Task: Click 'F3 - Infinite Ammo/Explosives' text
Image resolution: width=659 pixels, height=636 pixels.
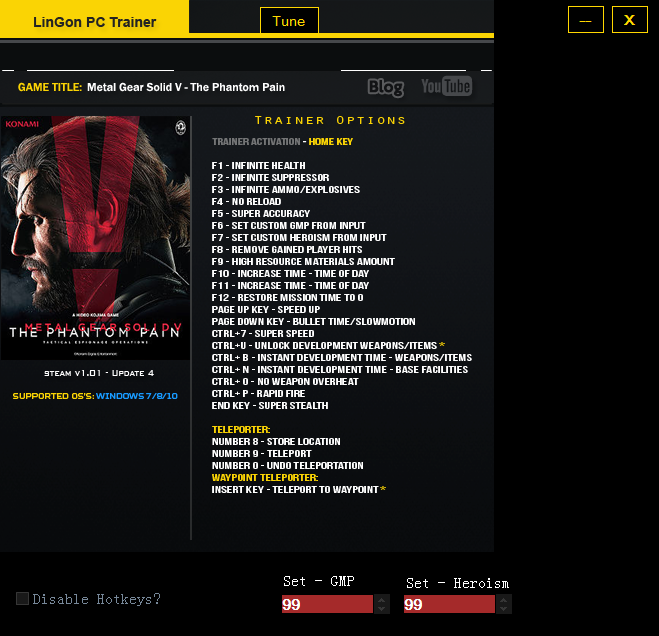Action: pos(286,190)
